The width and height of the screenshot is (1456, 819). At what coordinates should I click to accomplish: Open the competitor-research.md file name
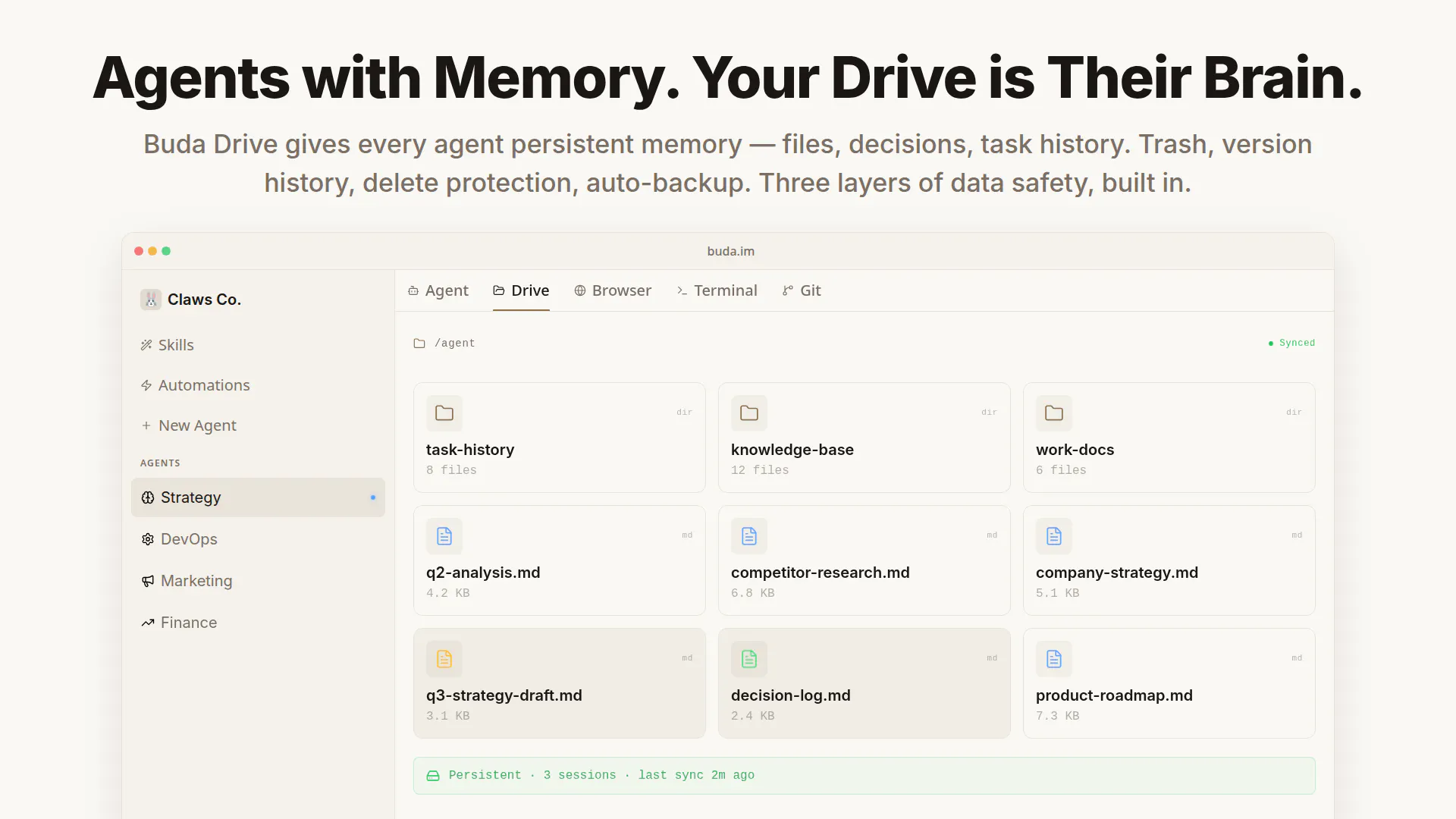[821, 573]
